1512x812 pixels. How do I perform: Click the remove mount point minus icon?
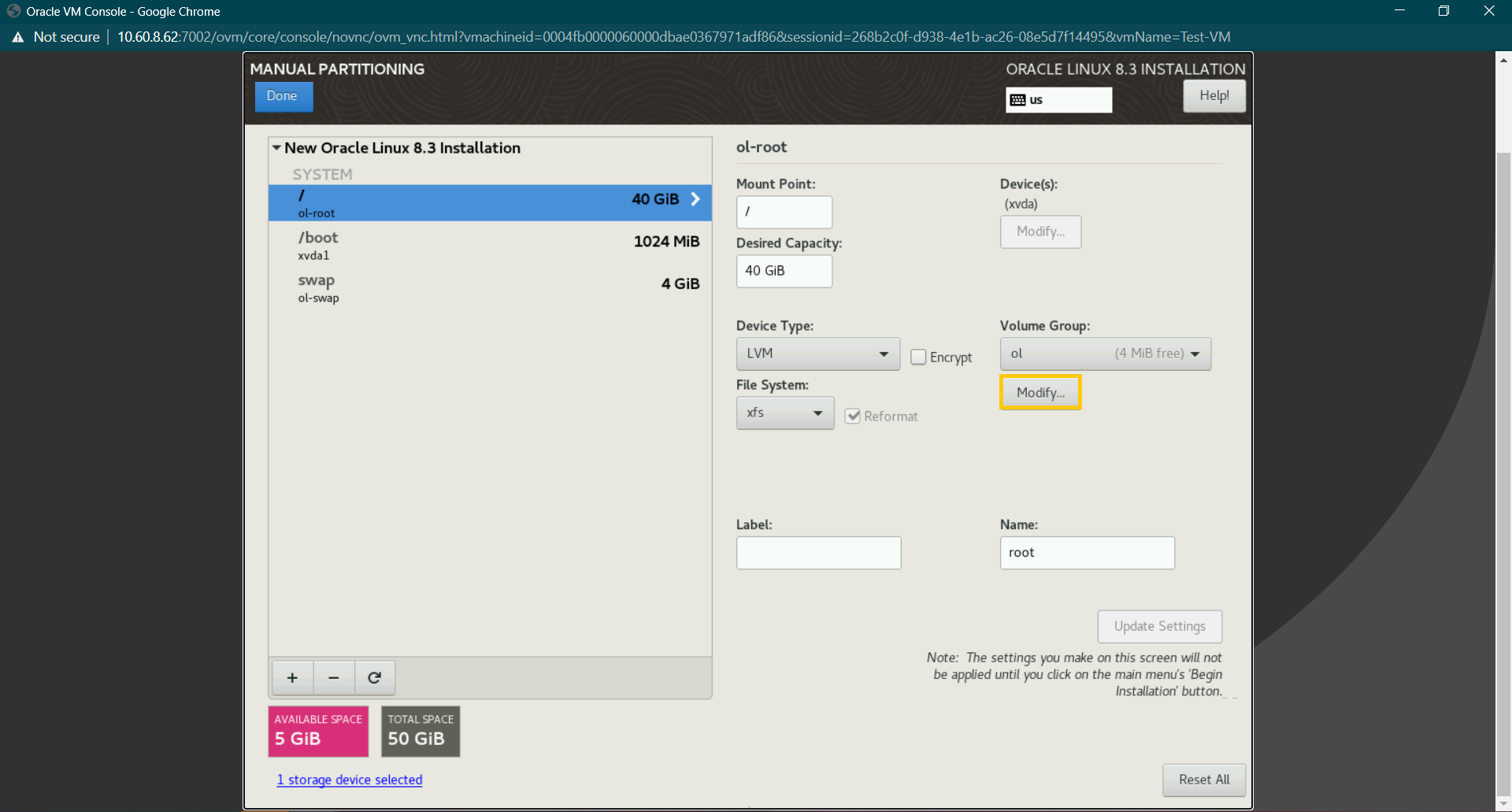click(334, 677)
